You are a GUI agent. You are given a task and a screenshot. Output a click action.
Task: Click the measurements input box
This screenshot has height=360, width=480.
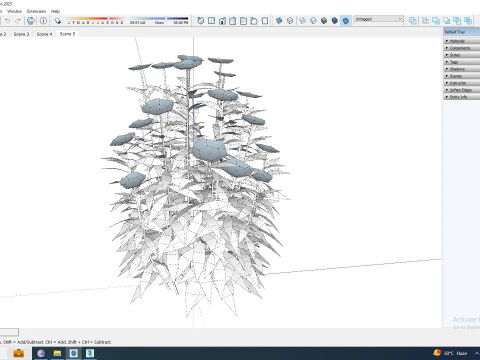point(9,332)
